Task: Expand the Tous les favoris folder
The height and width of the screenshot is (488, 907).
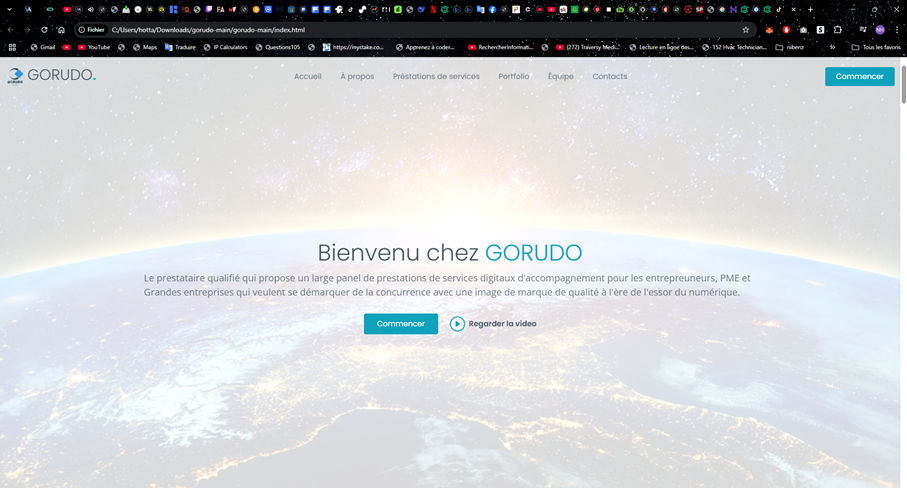Action: 876,47
